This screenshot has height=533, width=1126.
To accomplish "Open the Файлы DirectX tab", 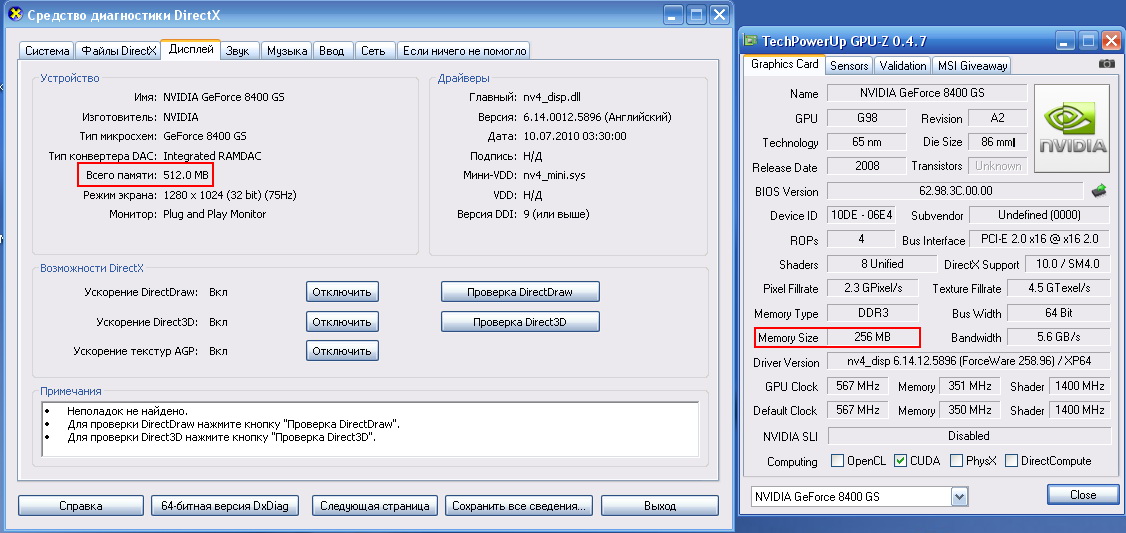I will click(118, 51).
